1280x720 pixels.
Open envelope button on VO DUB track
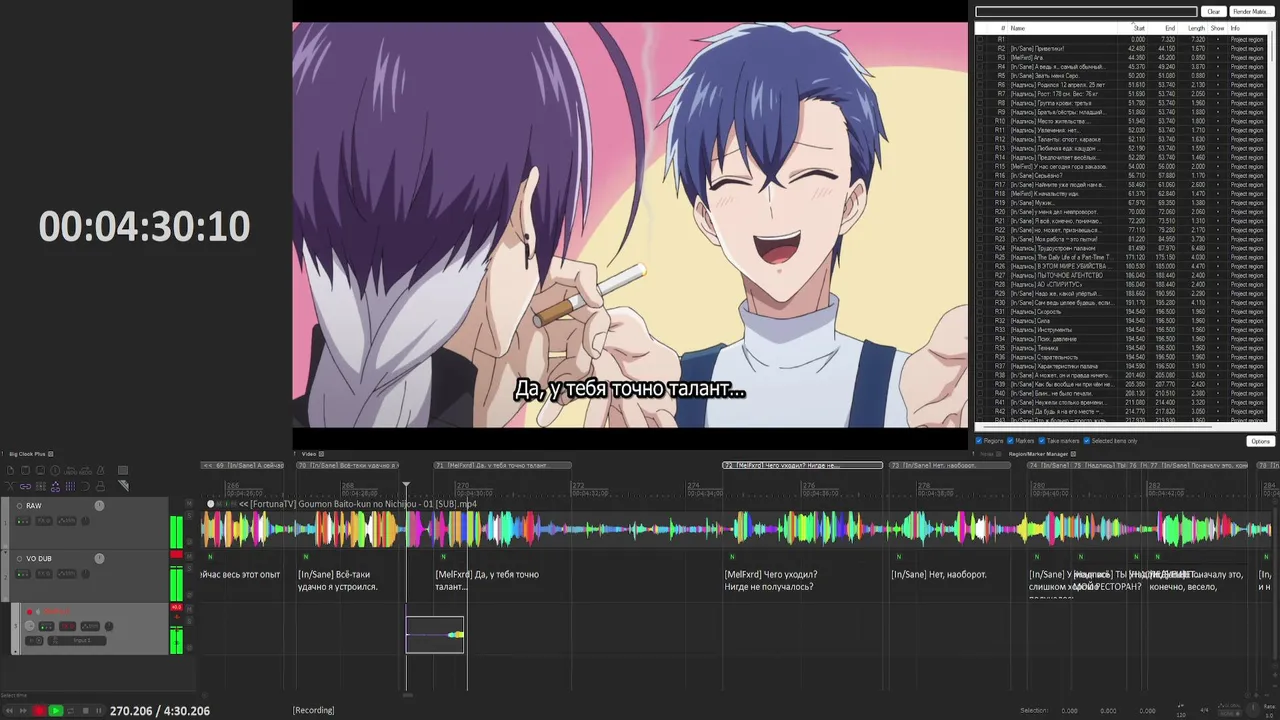pos(67,574)
